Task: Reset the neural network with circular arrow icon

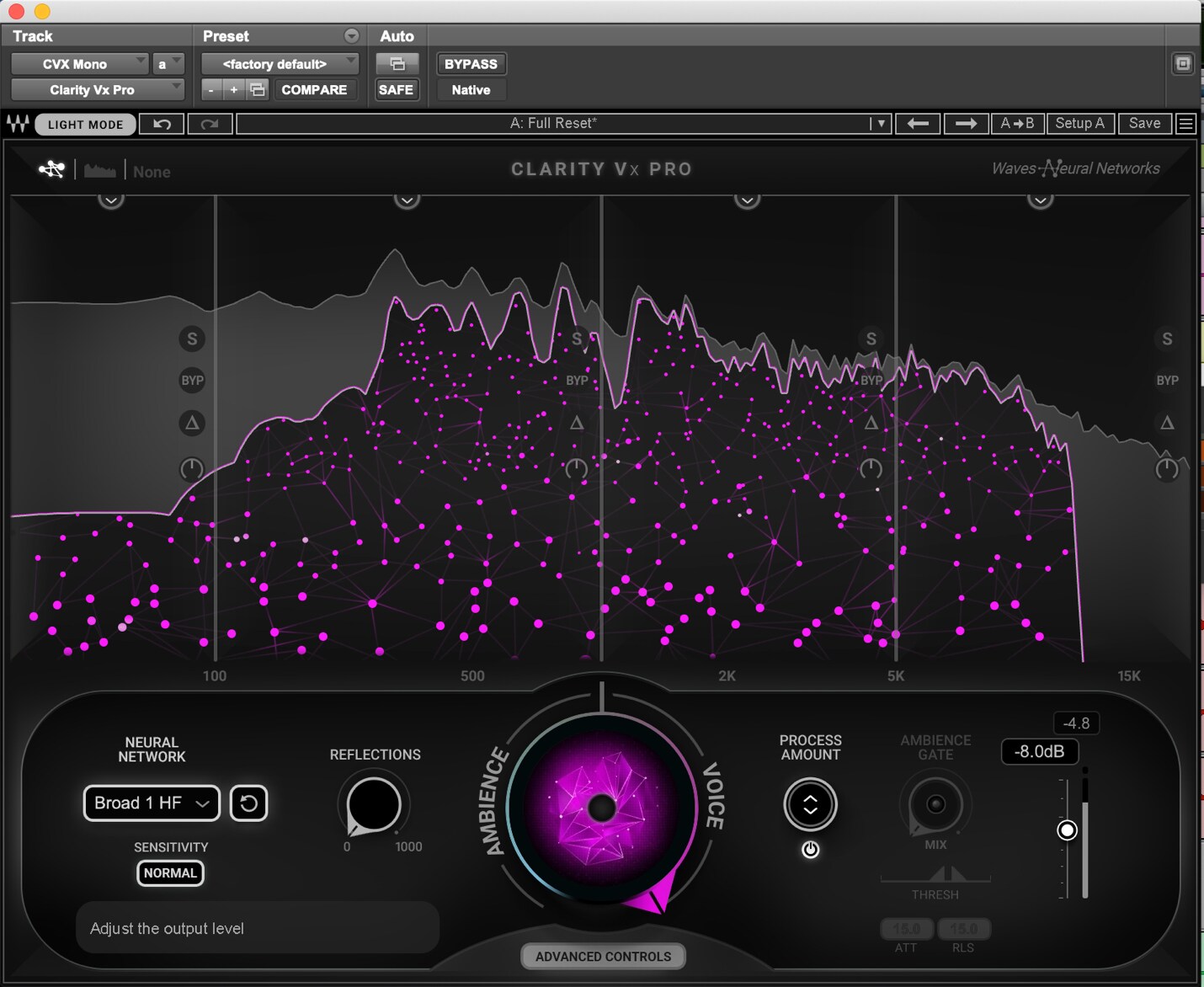Action: (x=248, y=803)
